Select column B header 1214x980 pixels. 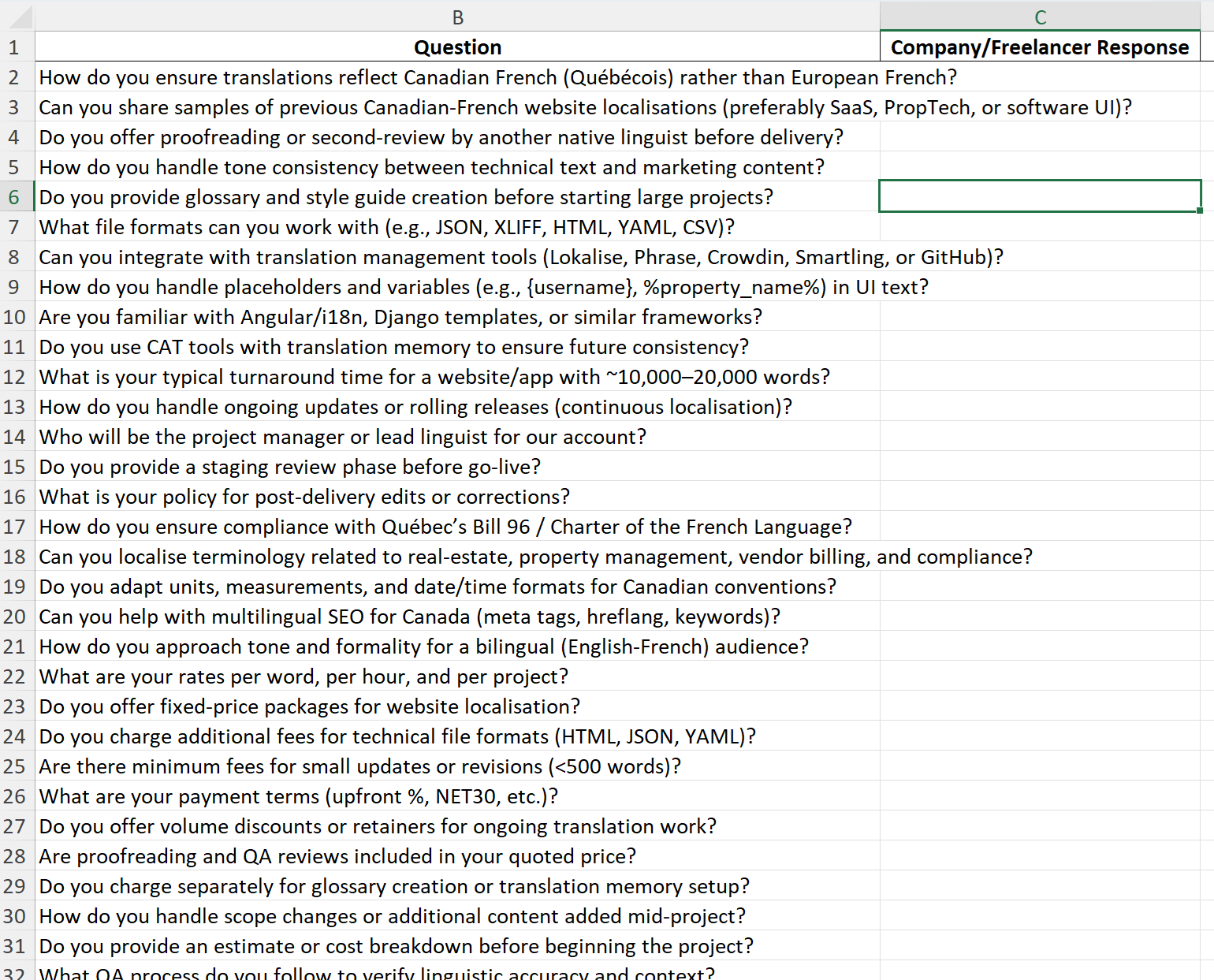[x=457, y=16]
